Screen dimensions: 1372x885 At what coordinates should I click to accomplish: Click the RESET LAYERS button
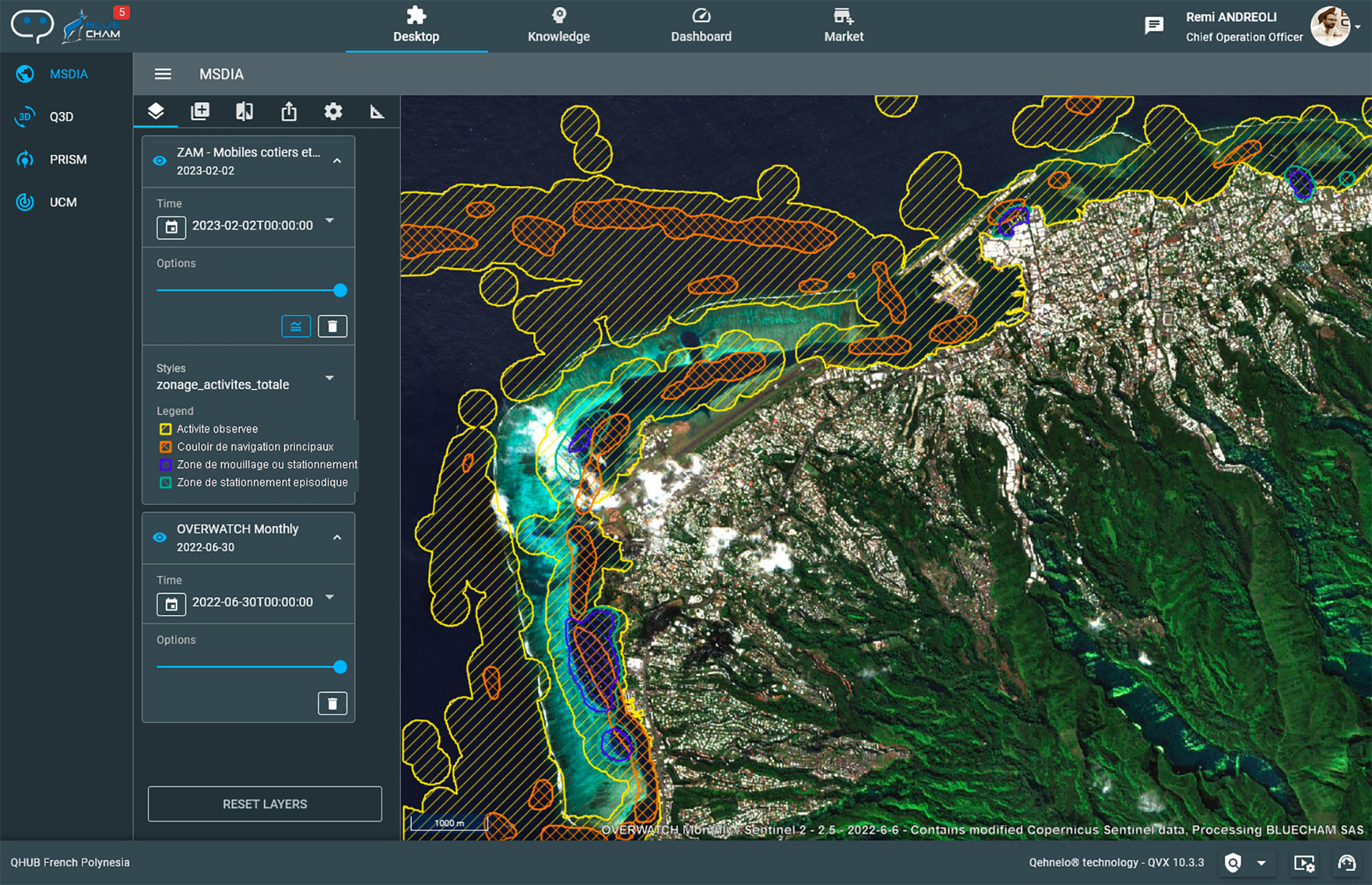click(x=264, y=804)
